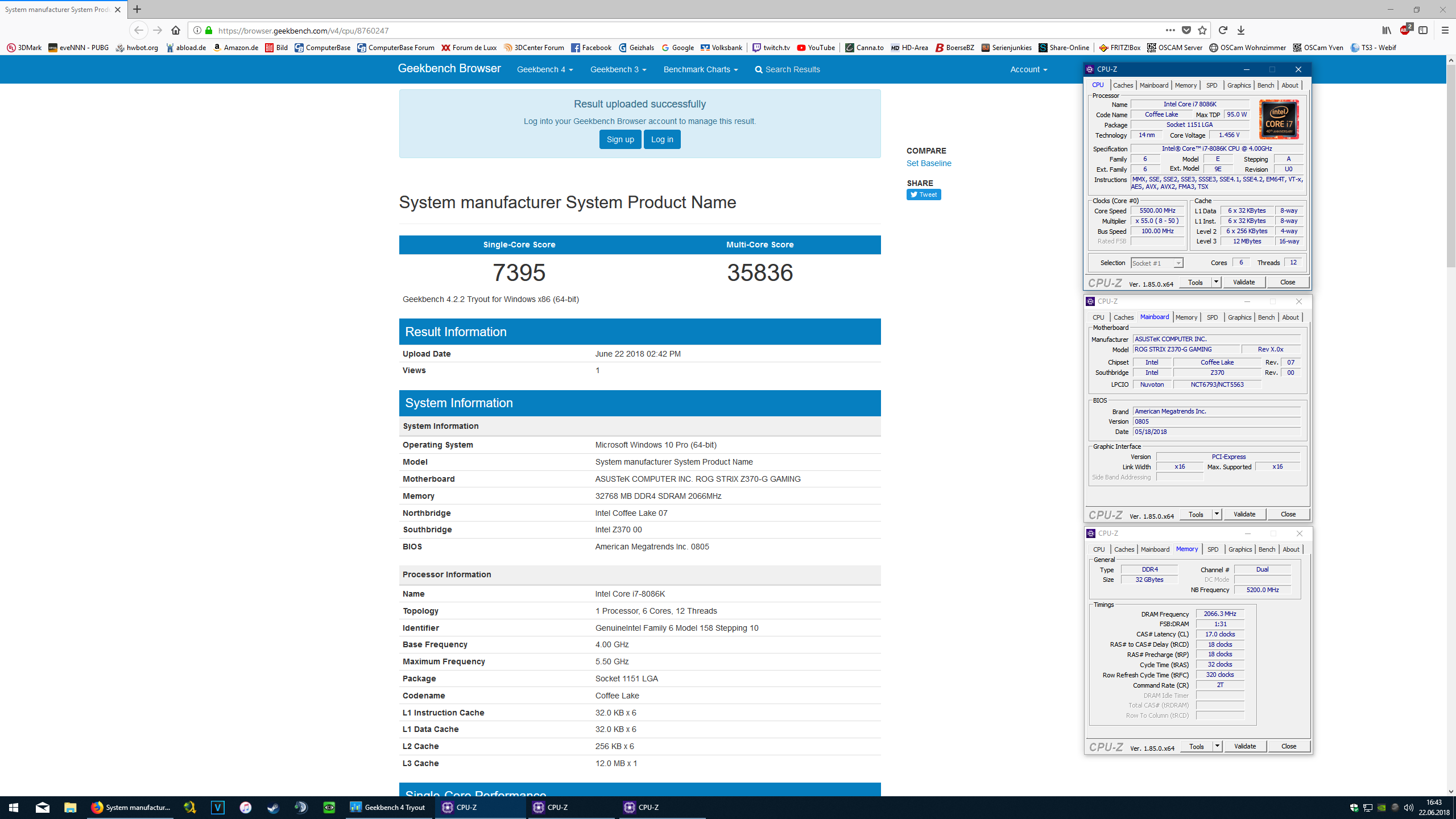Click the motherboard model ROG STRIX Z370-G GAMING field

[1185, 349]
